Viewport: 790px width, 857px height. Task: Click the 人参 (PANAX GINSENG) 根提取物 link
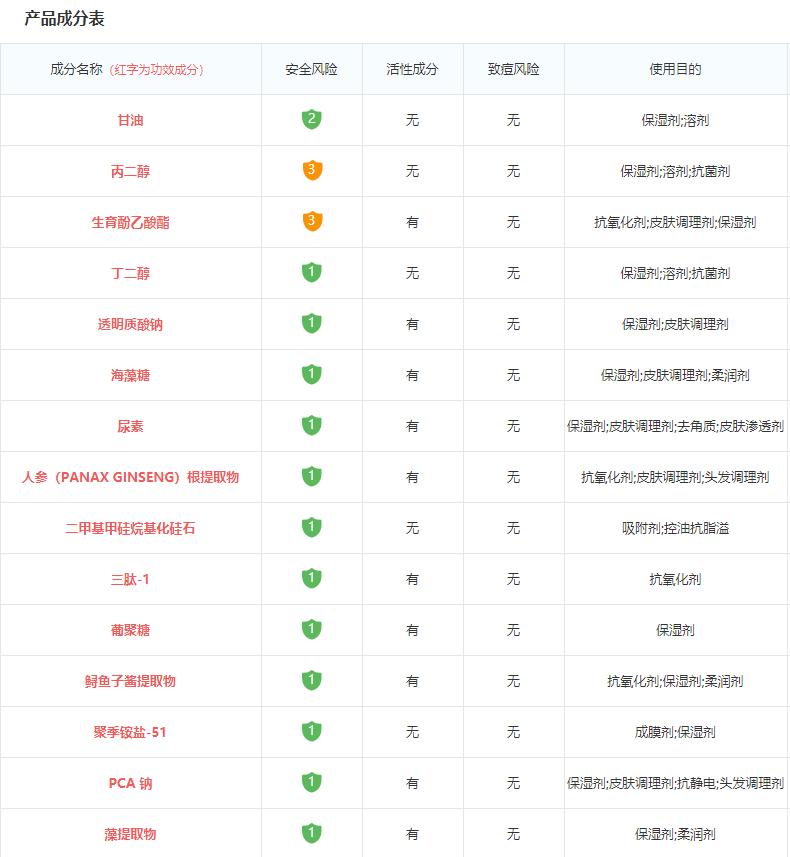pos(130,477)
